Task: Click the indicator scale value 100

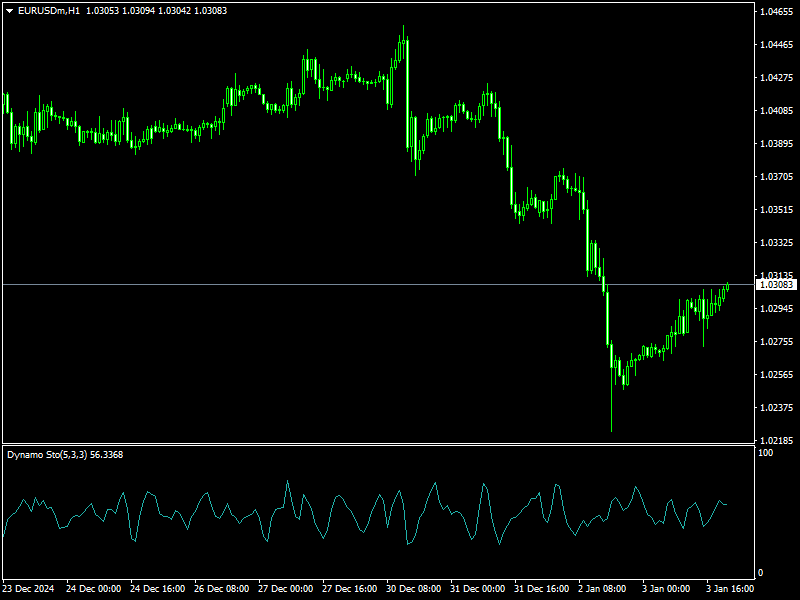Action: (x=766, y=453)
